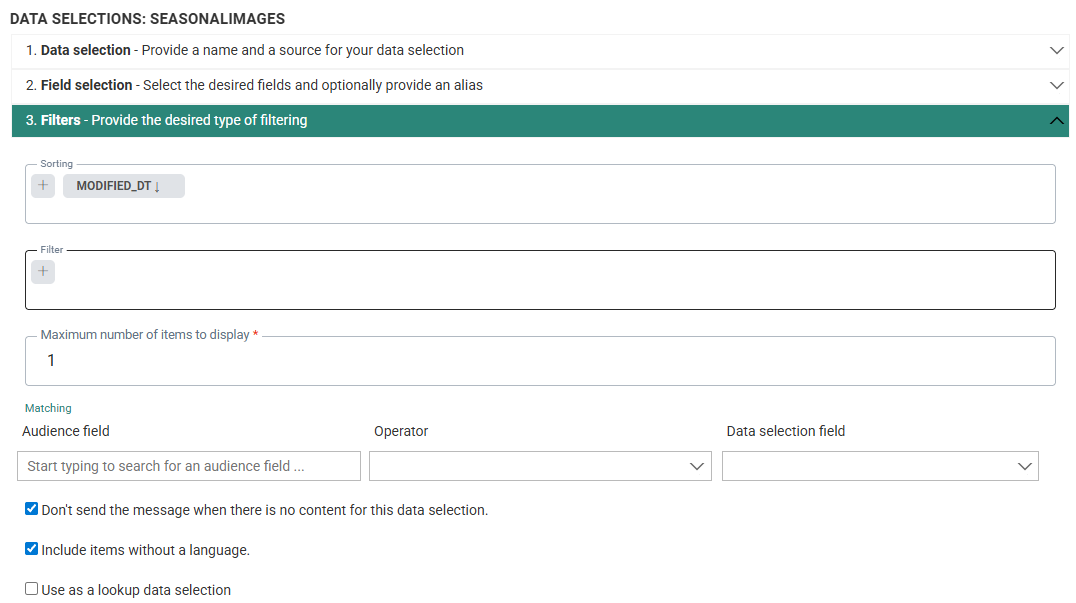Open the 1. Data selection step header
This screenshot has height=603, width=1076.
pyautogui.click(x=245, y=50)
